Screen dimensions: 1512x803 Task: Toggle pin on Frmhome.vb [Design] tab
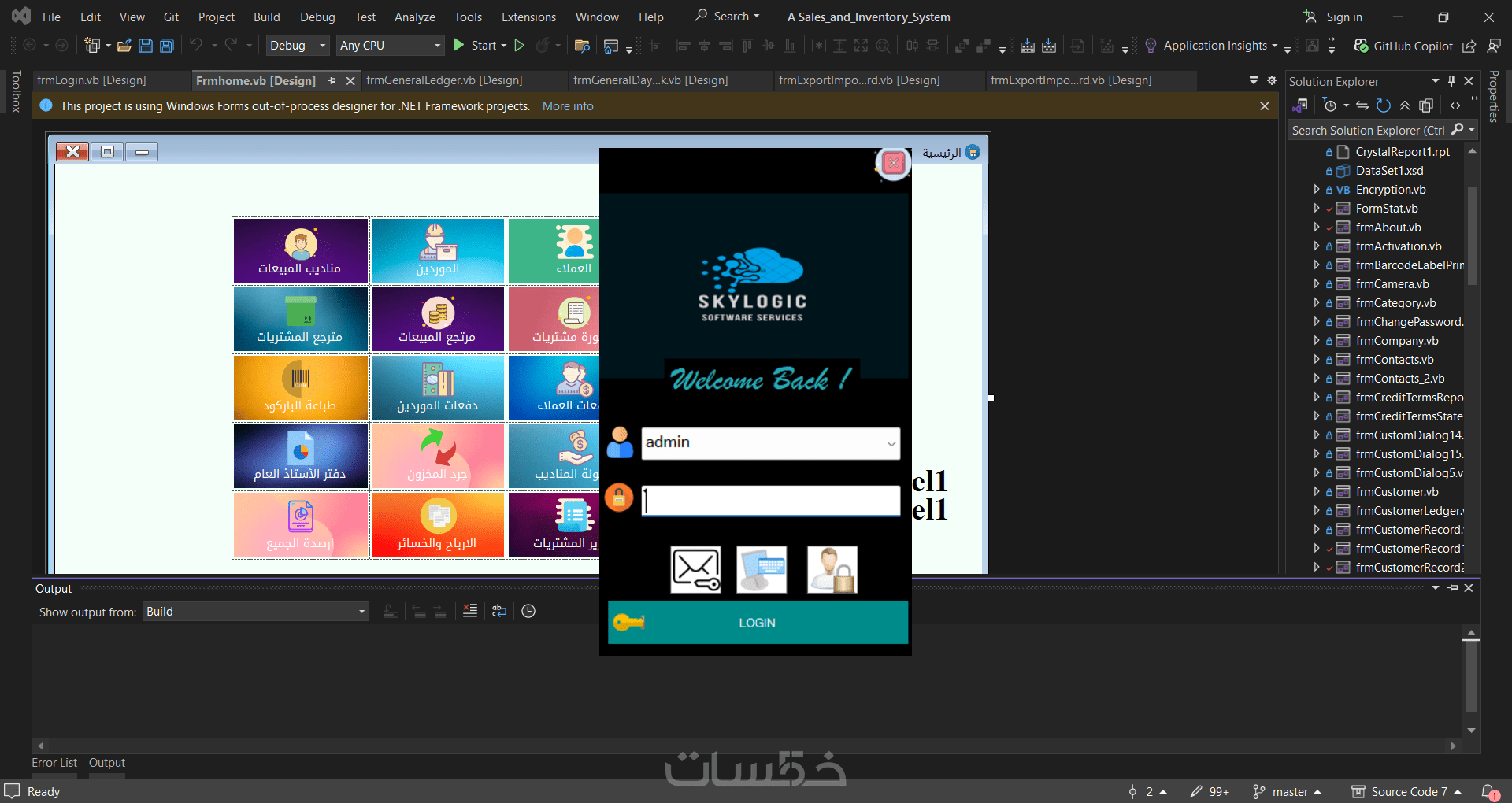(x=332, y=80)
